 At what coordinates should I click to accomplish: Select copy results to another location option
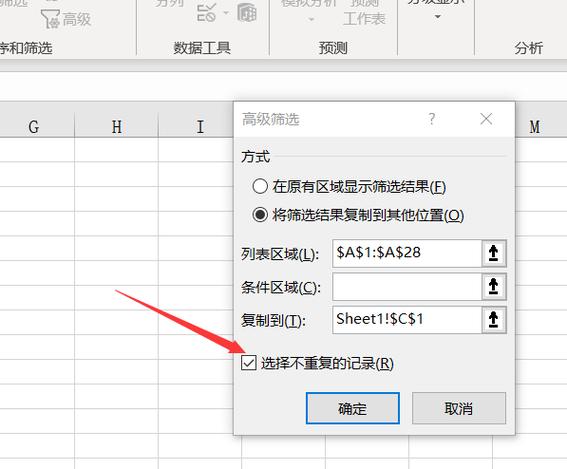coord(260,215)
